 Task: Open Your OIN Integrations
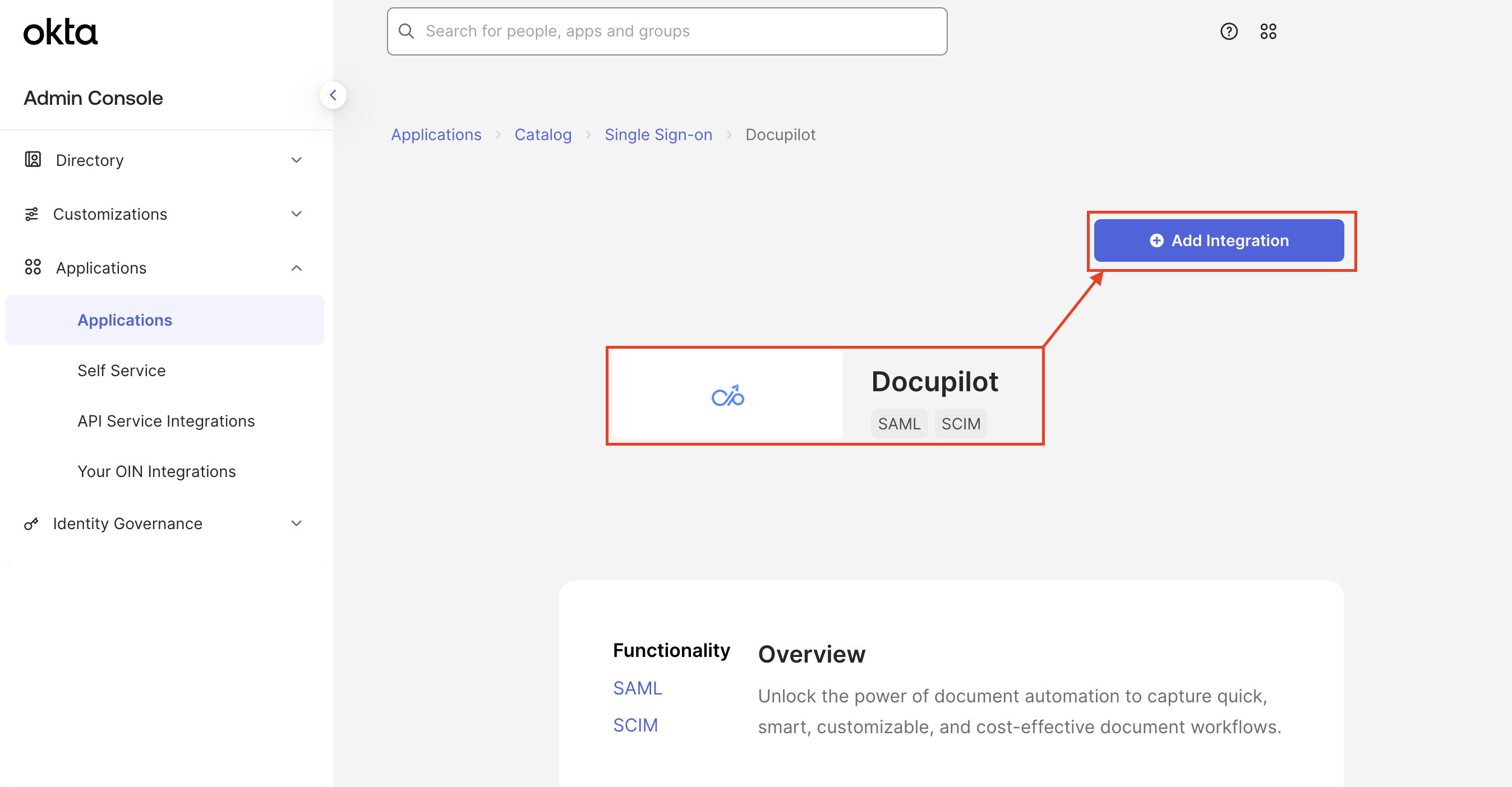pyautogui.click(x=156, y=471)
